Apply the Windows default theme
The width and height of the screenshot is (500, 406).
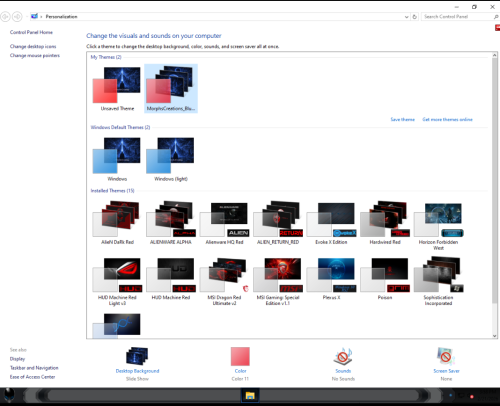click(117, 159)
